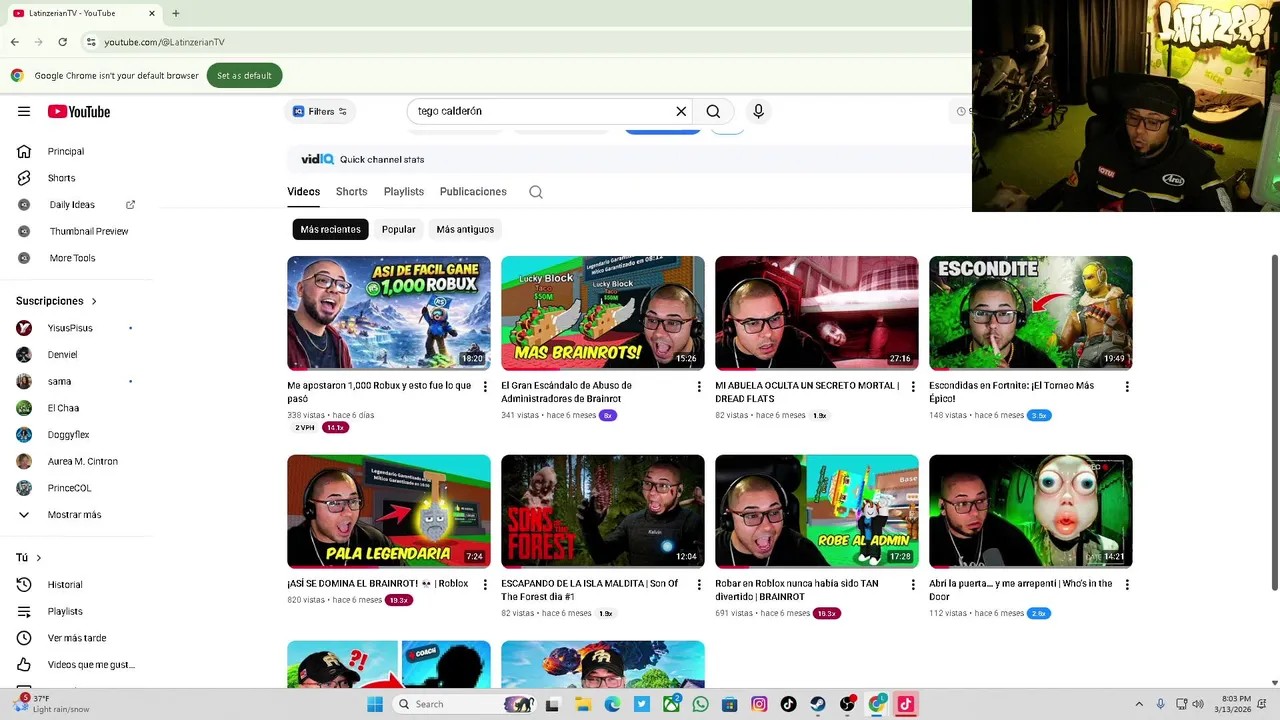The image size is (1280, 720).
Task: Switch to the Publicaciones channel tab
Action: [x=473, y=192]
